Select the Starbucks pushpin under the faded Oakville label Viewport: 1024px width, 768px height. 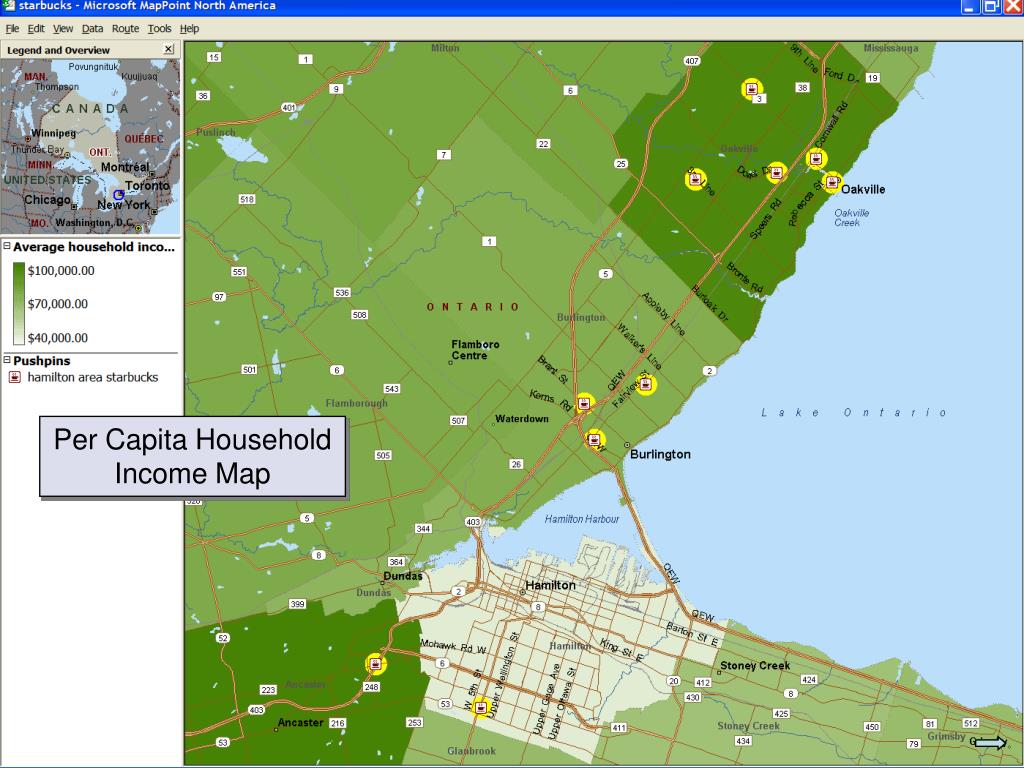(776, 172)
